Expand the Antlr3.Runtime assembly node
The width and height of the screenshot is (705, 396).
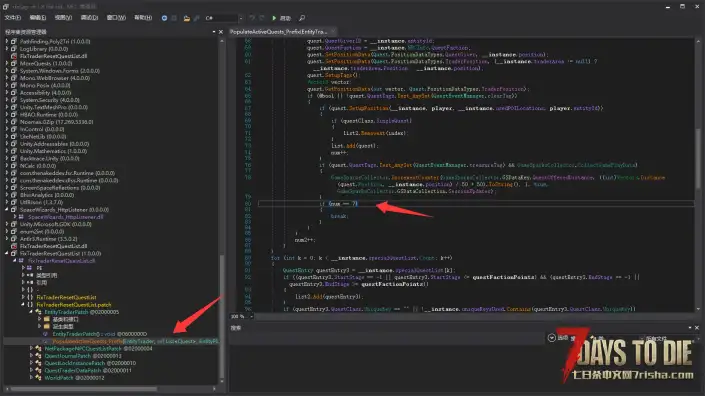tap(7, 239)
